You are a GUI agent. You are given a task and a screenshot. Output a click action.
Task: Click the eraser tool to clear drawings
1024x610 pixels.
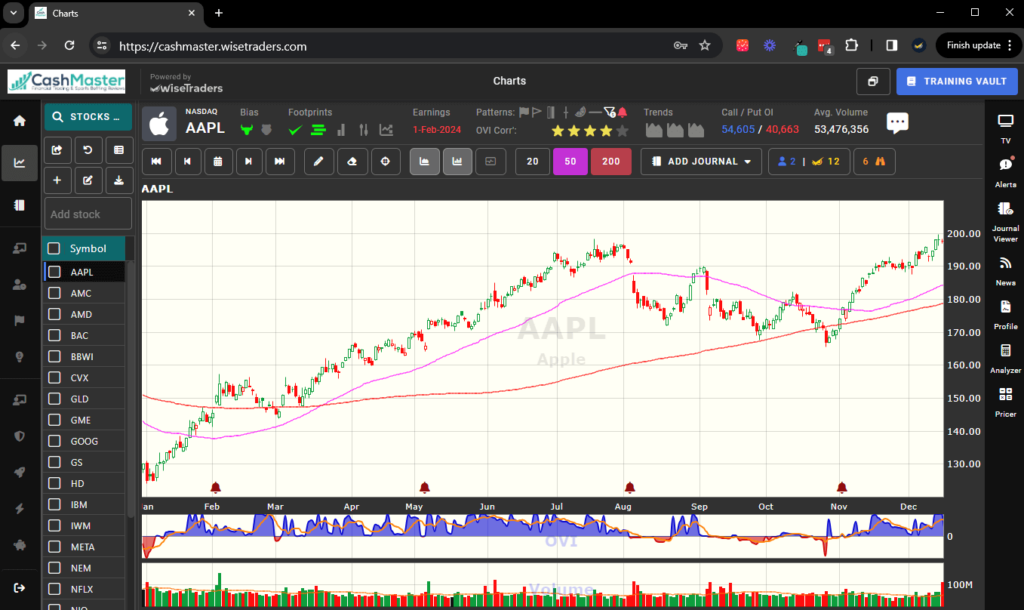pyautogui.click(x=352, y=161)
